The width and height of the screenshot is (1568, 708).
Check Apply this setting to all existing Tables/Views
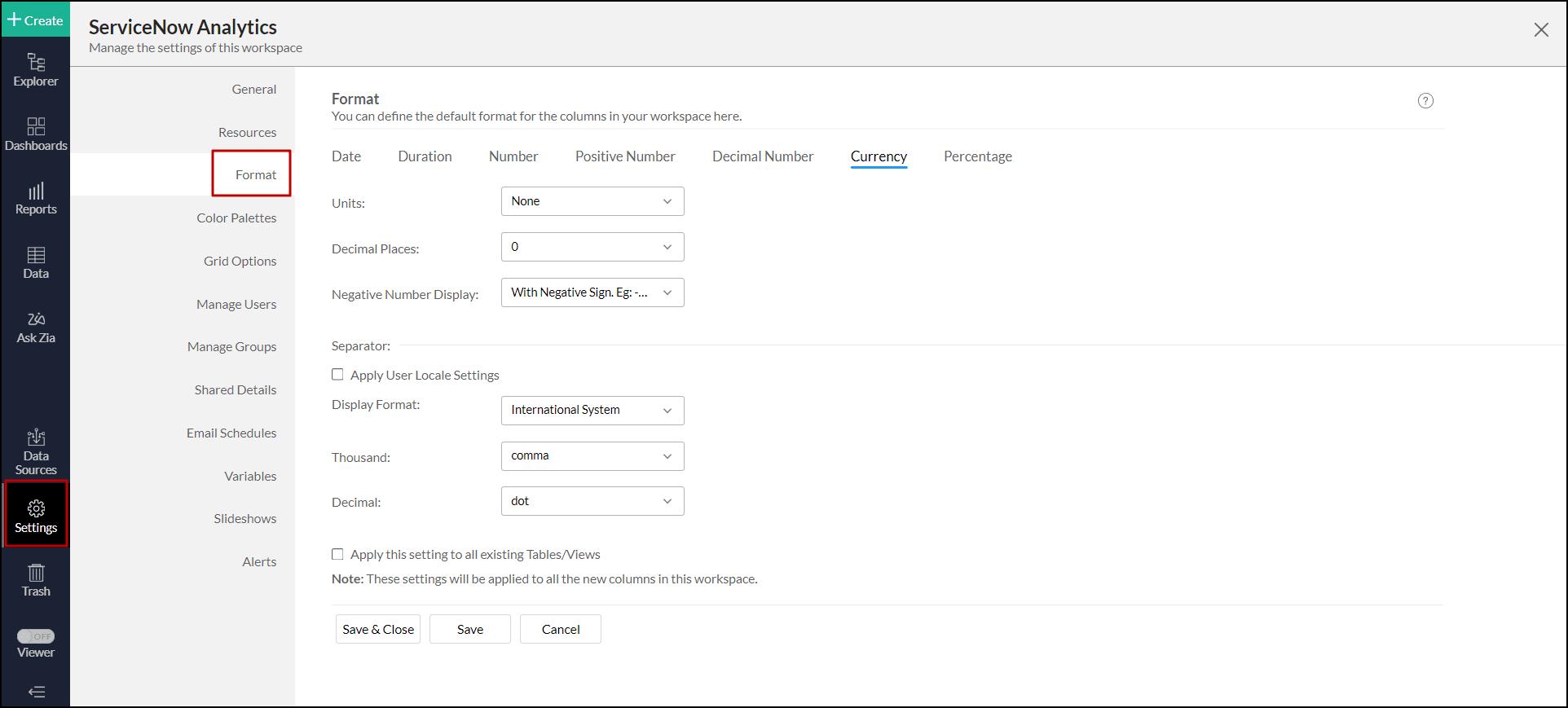point(337,554)
